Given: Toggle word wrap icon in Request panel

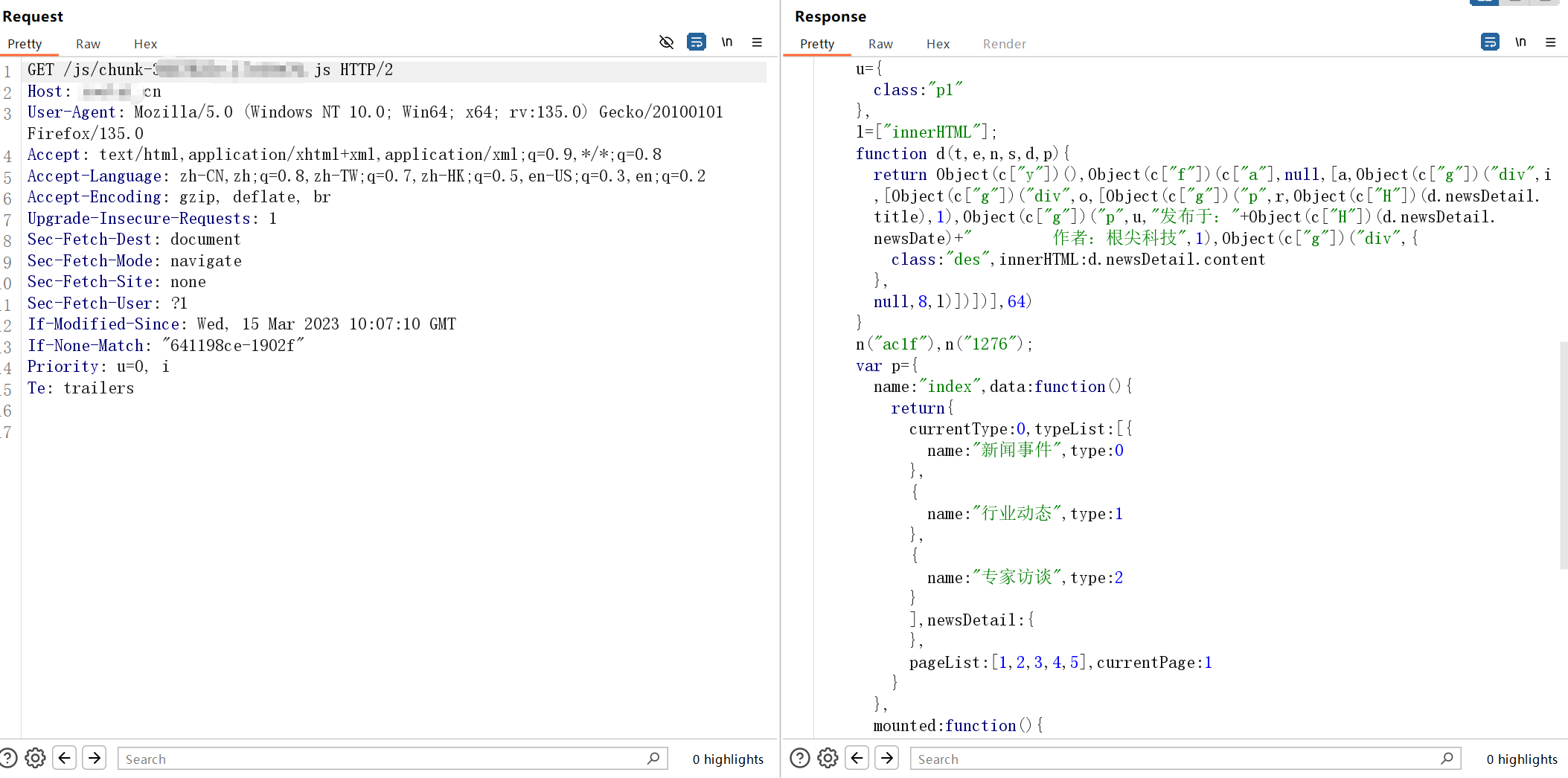Looking at the screenshot, I should click(x=697, y=42).
